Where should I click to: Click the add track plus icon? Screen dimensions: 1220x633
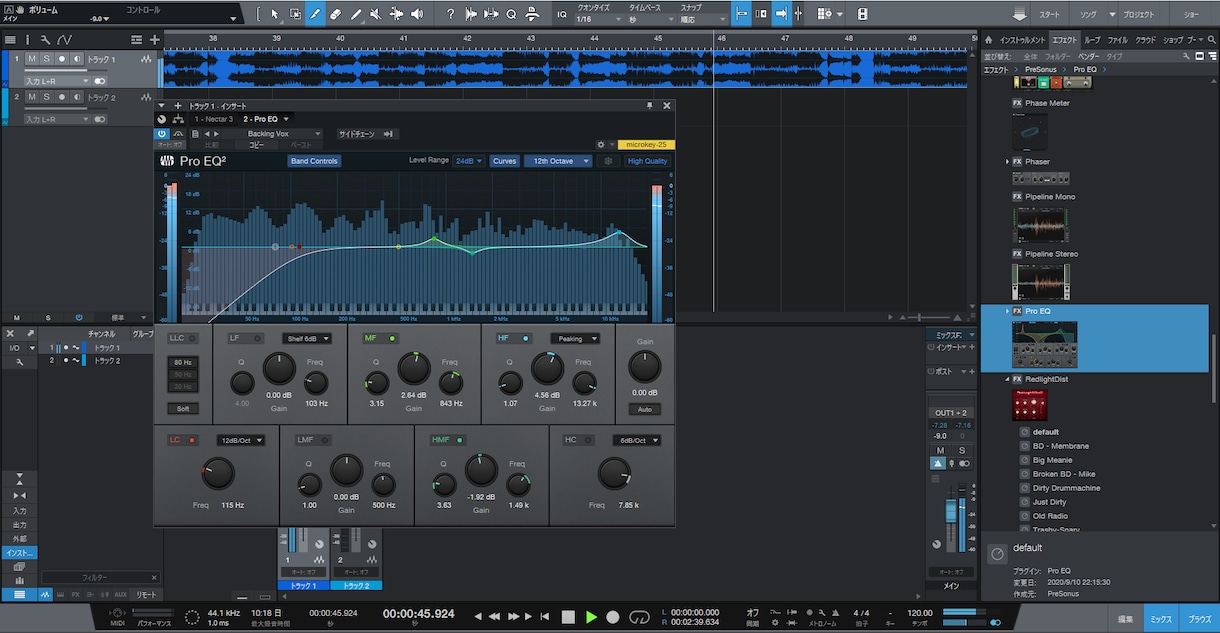click(154, 40)
